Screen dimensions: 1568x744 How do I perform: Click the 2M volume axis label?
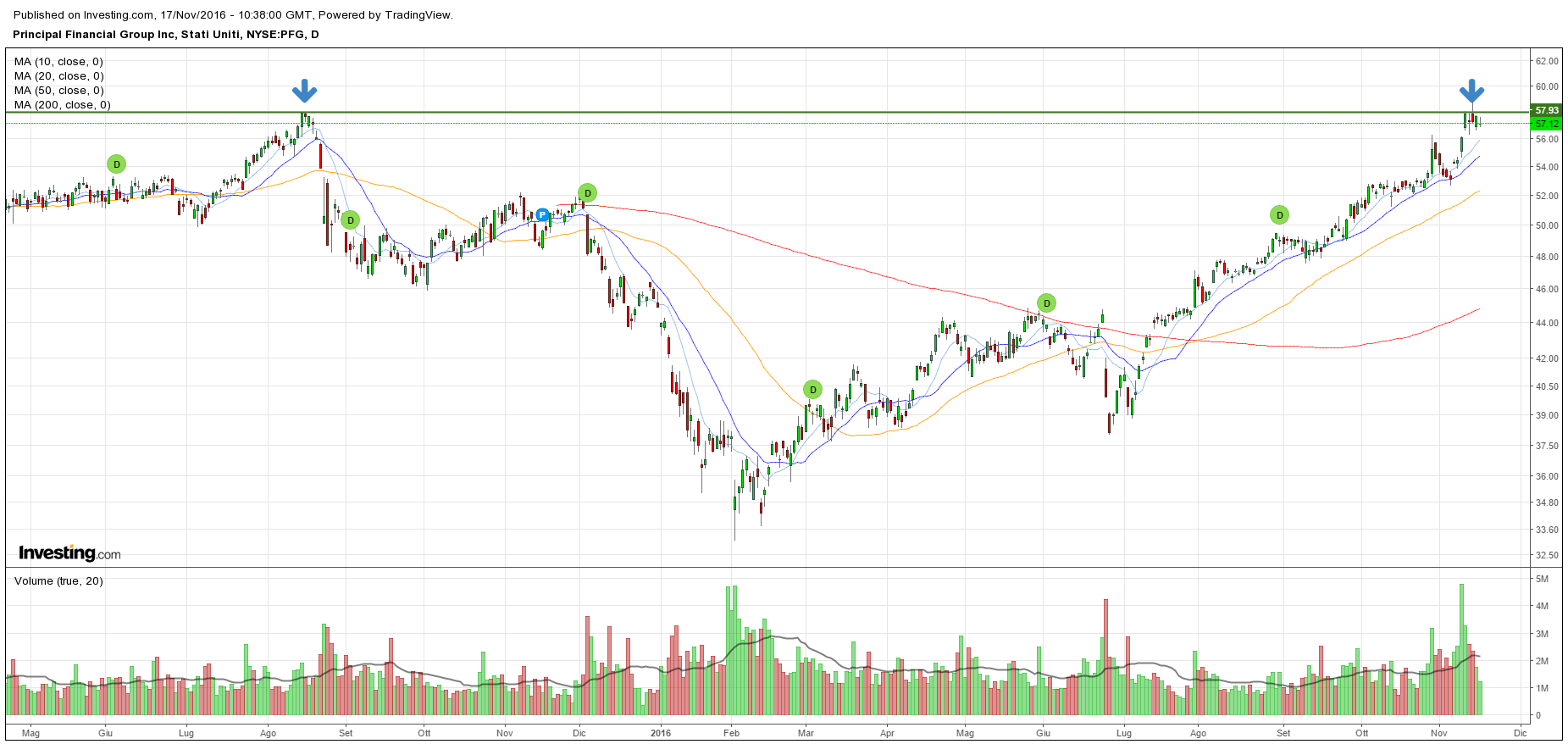1542,661
